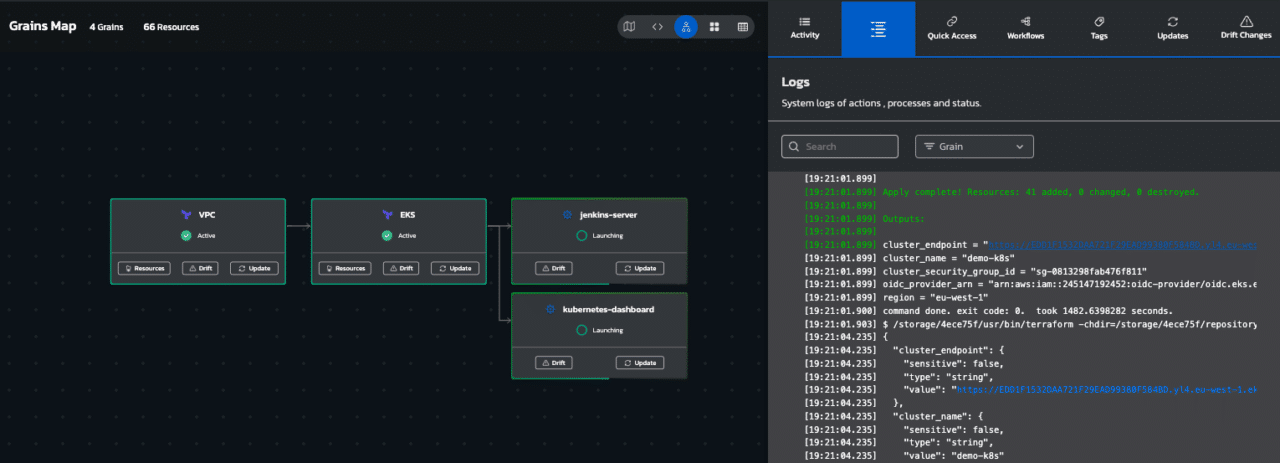This screenshot has height=463, width=1280.
Task: Switch to the map view icon
Action: point(629,27)
